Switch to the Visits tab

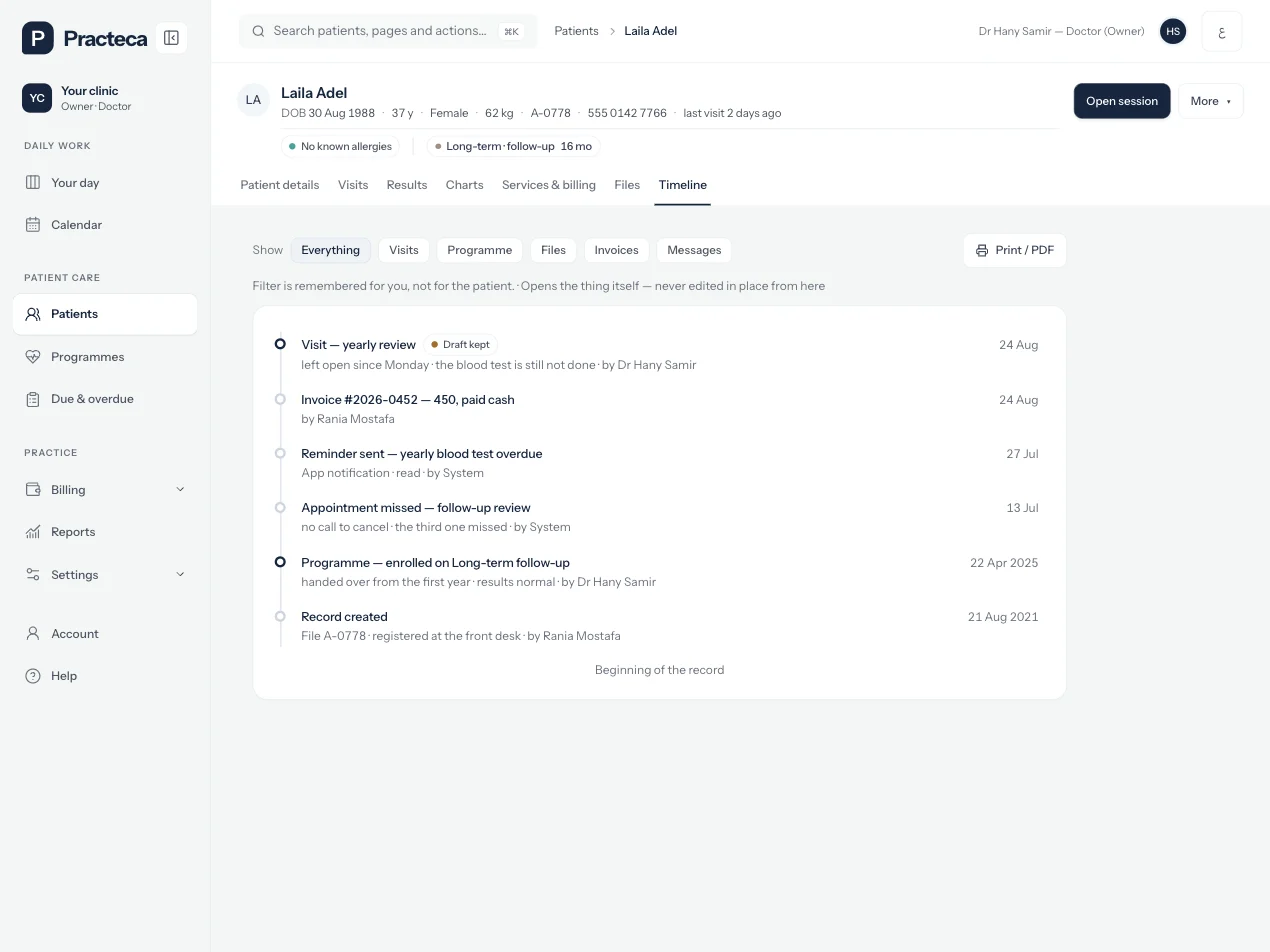[x=353, y=185]
